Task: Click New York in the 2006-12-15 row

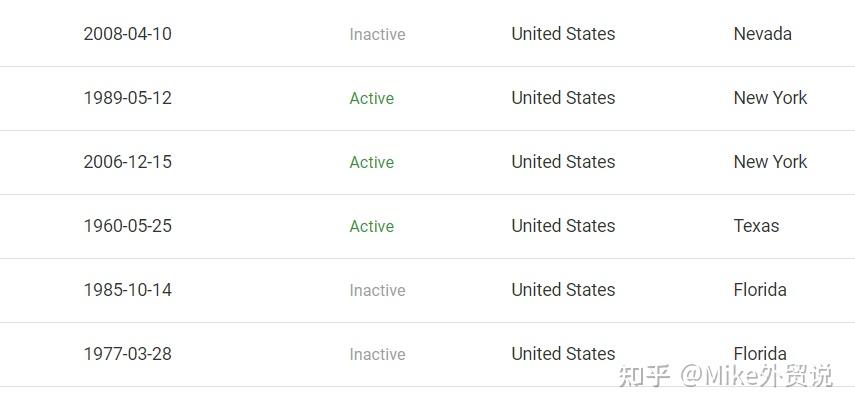Action: (770, 162)
